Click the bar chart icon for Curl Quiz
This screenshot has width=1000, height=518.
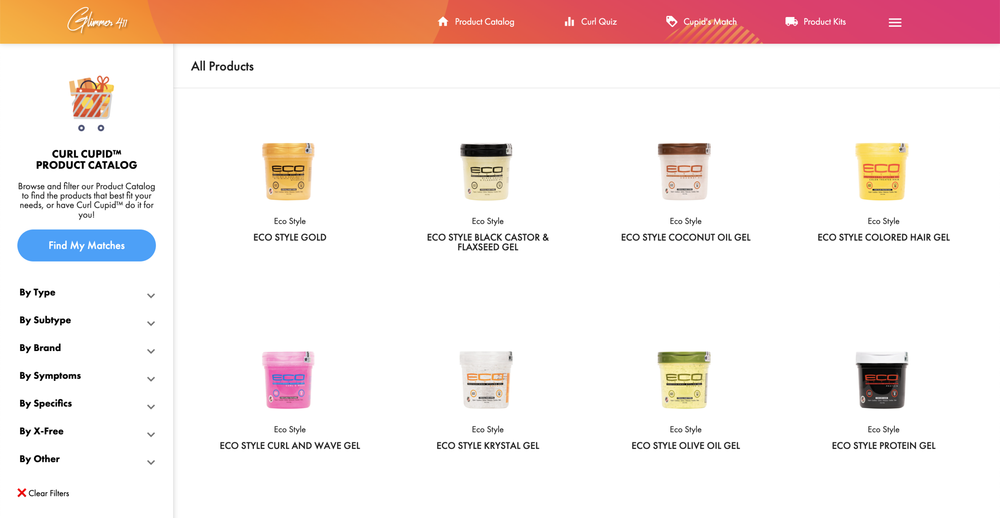[570, 22]
